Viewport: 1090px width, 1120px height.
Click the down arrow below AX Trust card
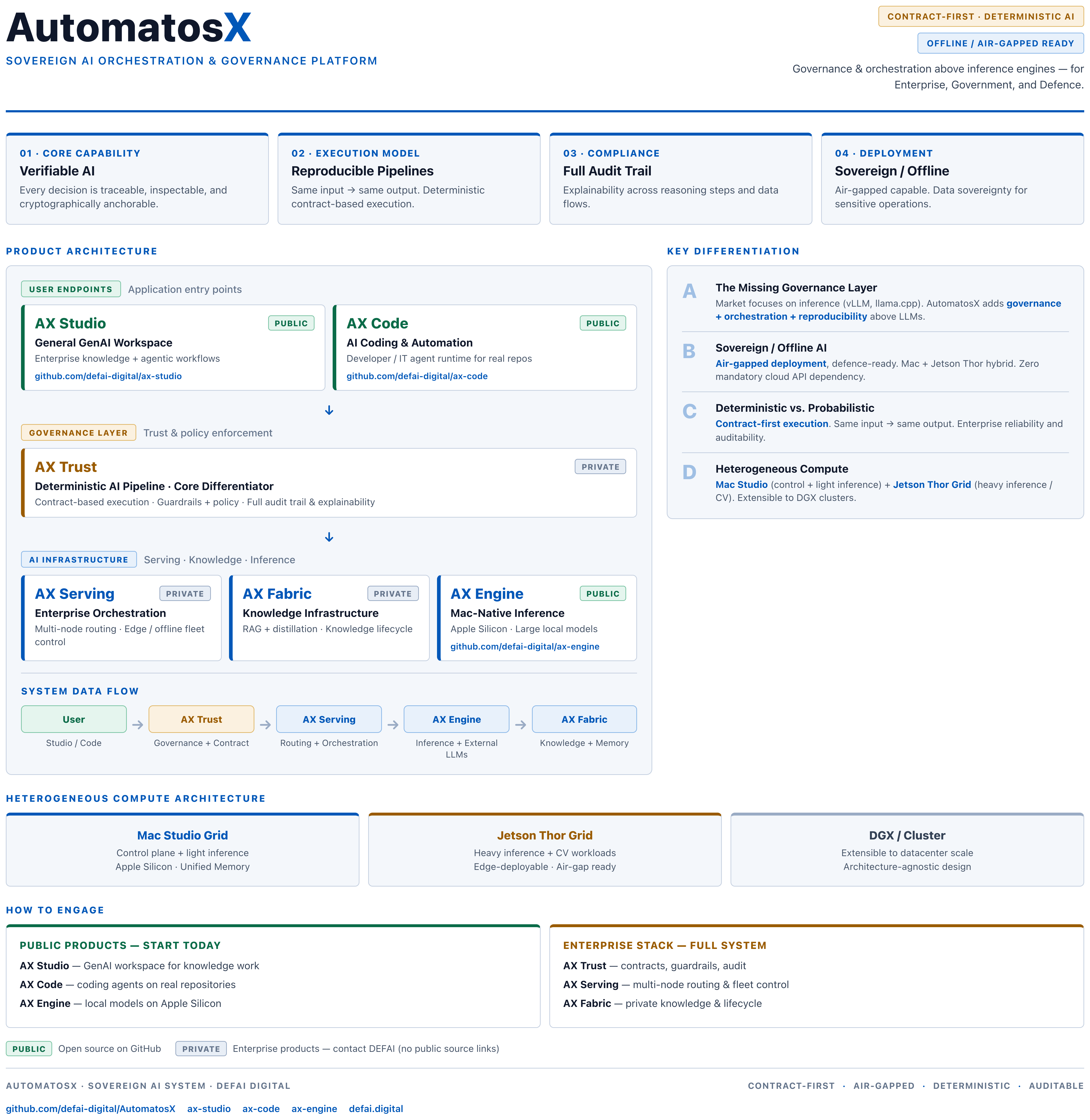[329, 537]
